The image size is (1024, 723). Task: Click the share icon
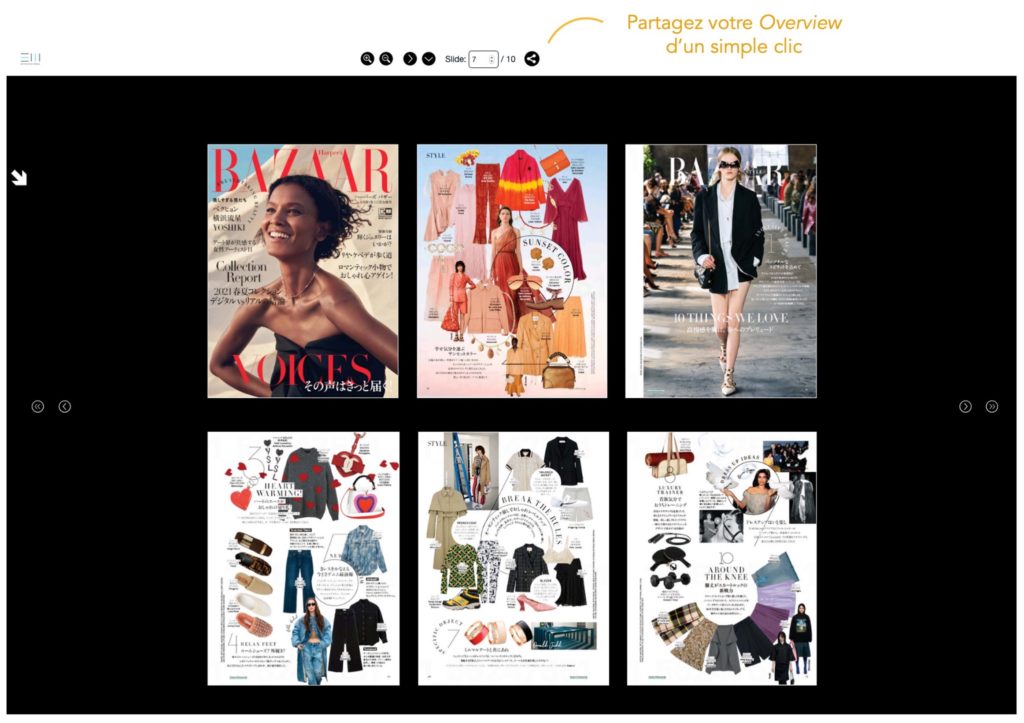[532, 59]
